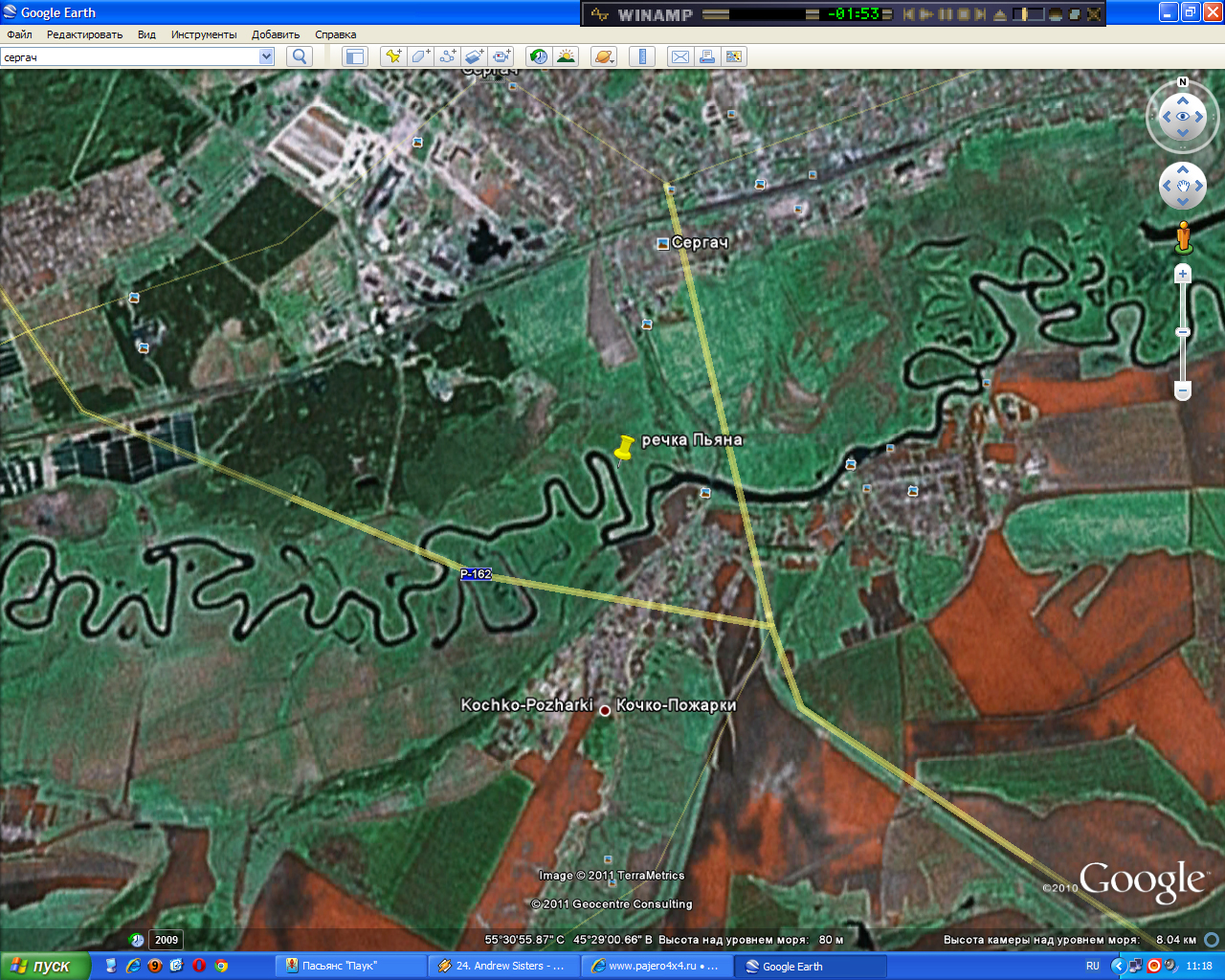Expand the search history dropdown arrow
Image resolution: width=1225 pixels, height=980 pixels.
point(267,57)
